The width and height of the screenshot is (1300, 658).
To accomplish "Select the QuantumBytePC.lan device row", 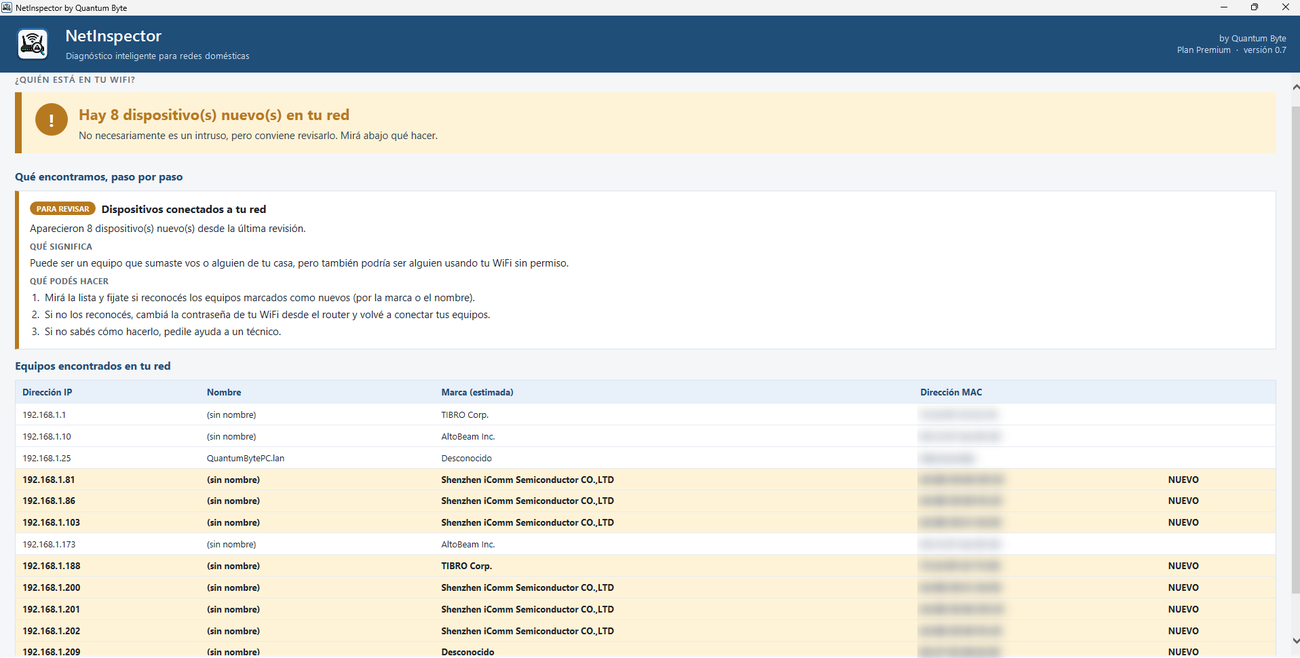I will (645, 458).
